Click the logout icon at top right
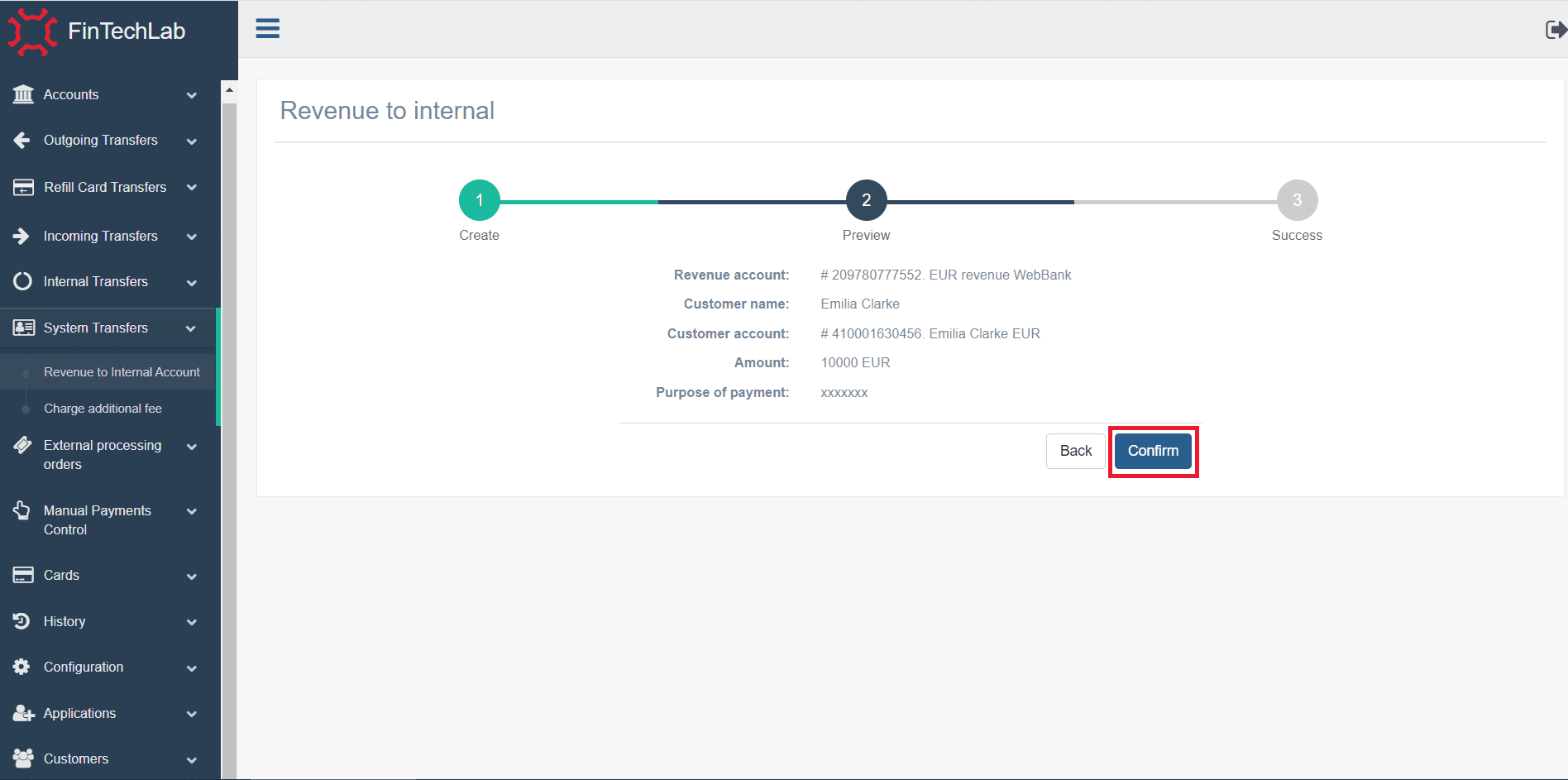This screenshot has height=780, width=1568. pyautogui.click(x=1556, y=30)
